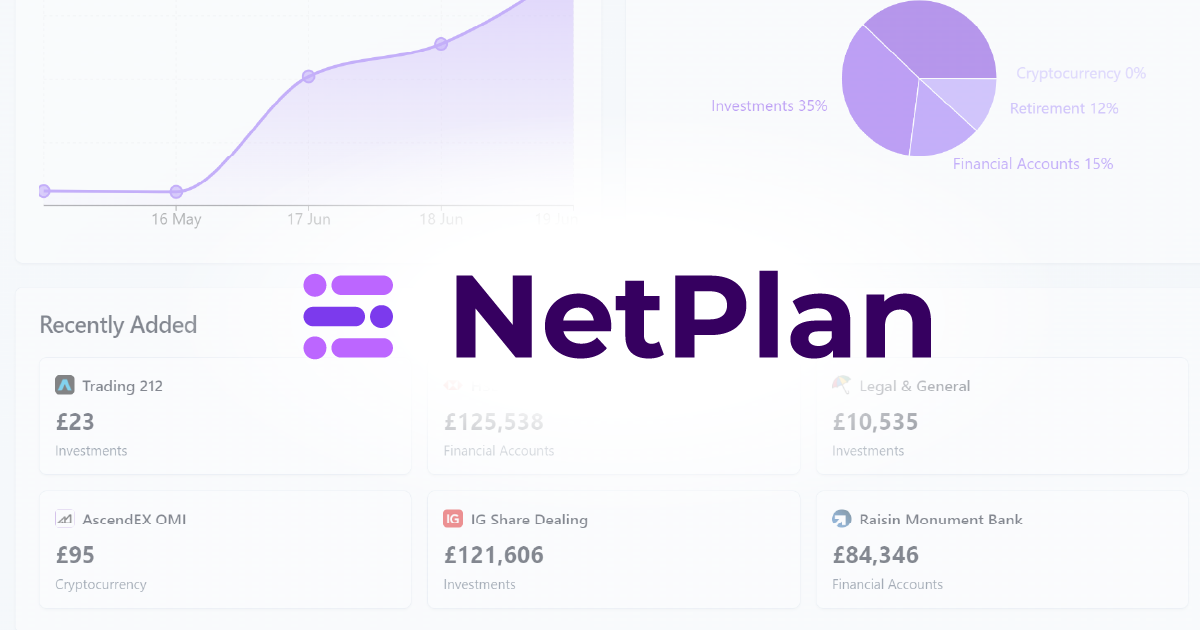Image resolution: width=1200 pixels, height=630 pixels.
Task: Click the Trading 212 logo icon
Action: (65, 385)
